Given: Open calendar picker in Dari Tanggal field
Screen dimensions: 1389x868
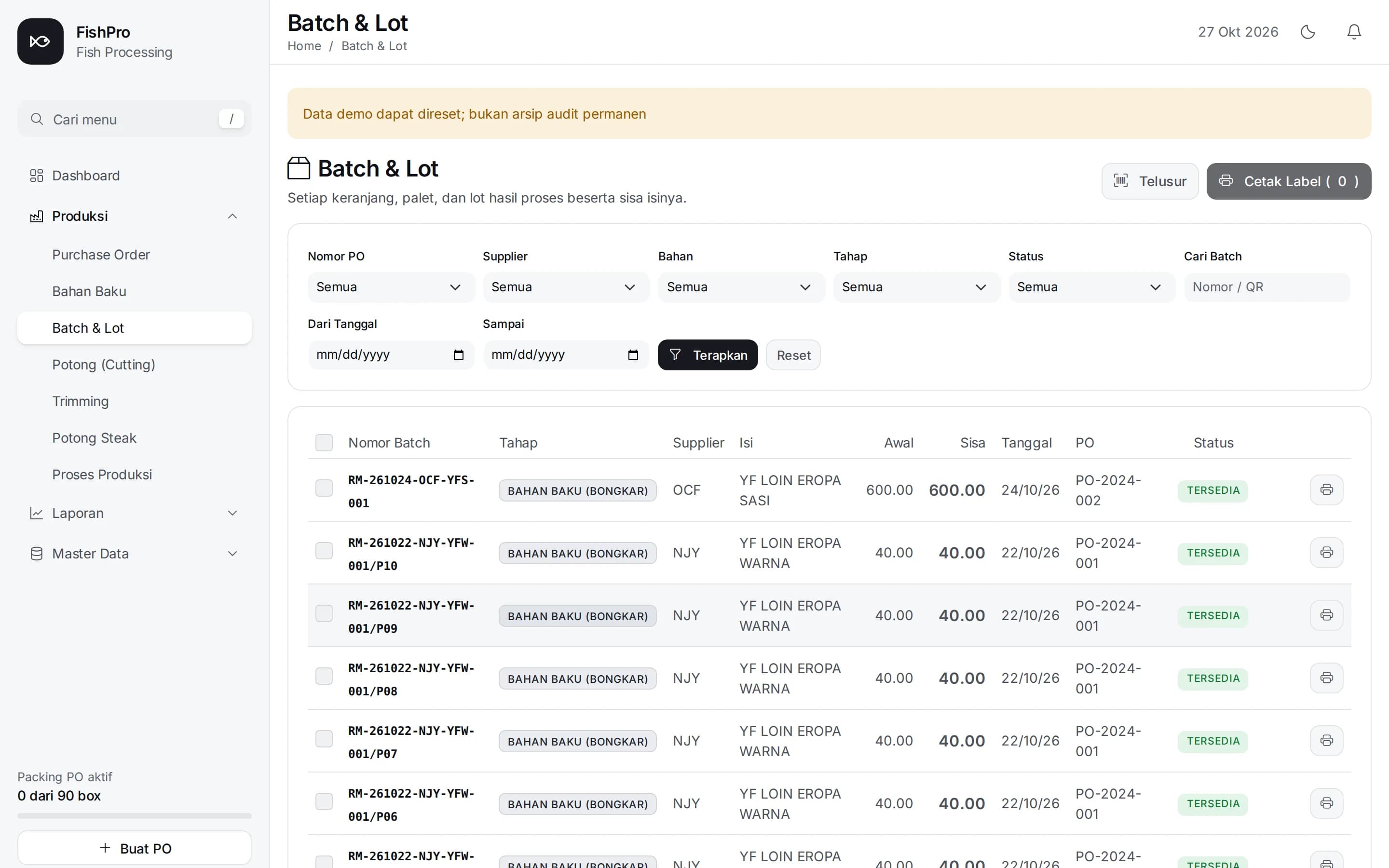Looking at the screenshot, I should coord(458,355).
